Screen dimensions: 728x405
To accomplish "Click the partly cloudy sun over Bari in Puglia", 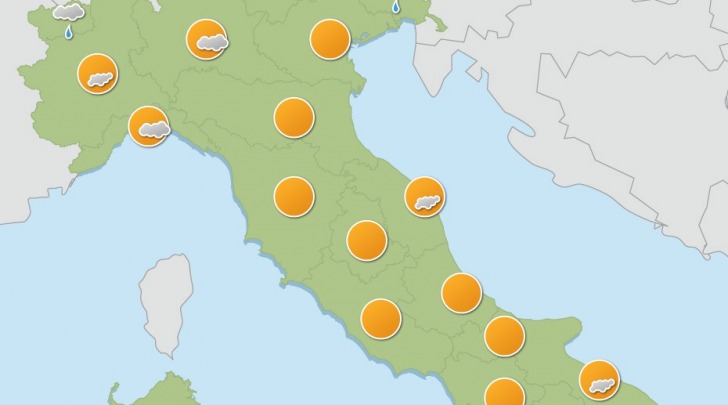I will click(600, 380).
